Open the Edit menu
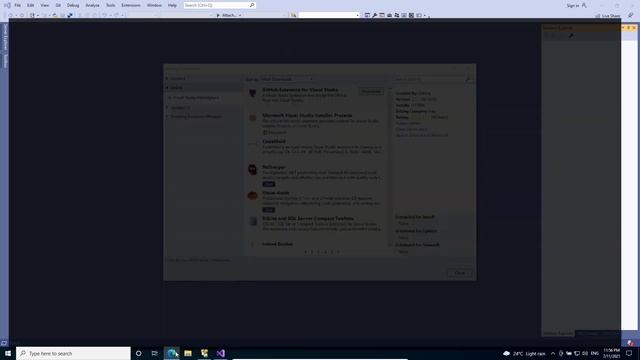Image resolution: width=640 pixels, height=360 pixels. pyautogui.click(x=31, y=5)
